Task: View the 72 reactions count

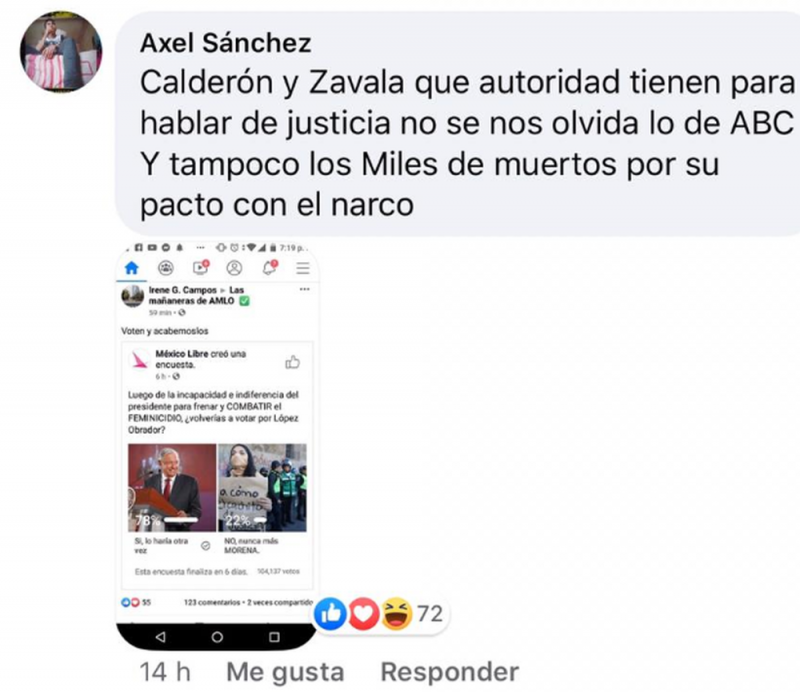Action: click(x=430, y=613)
